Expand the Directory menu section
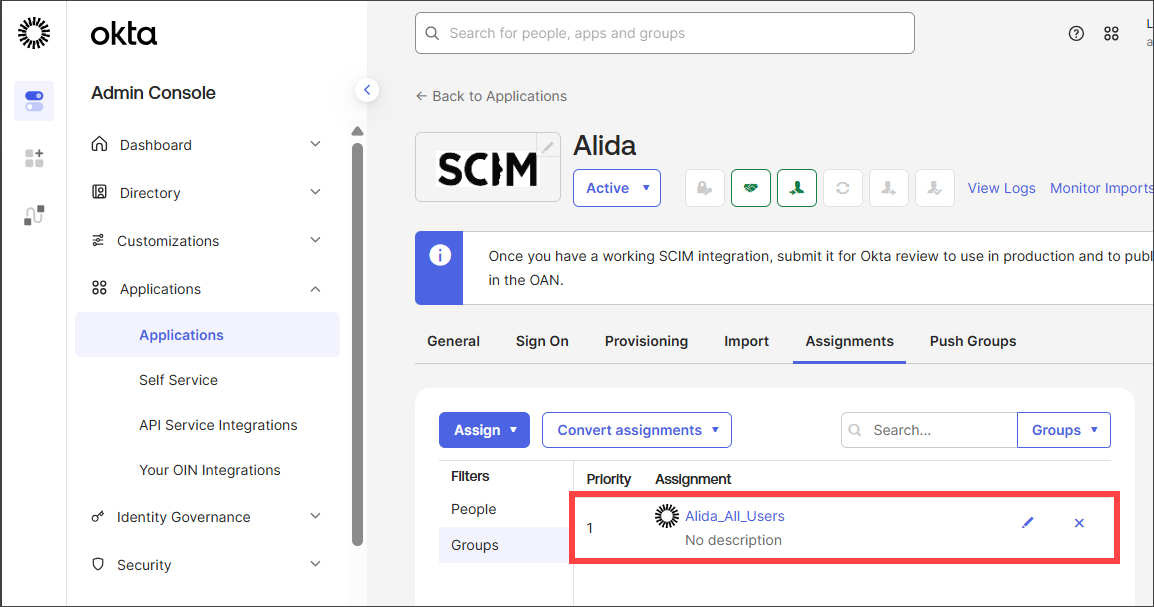The width and height of the screenshot is (1154, 607). click(316, 192)
